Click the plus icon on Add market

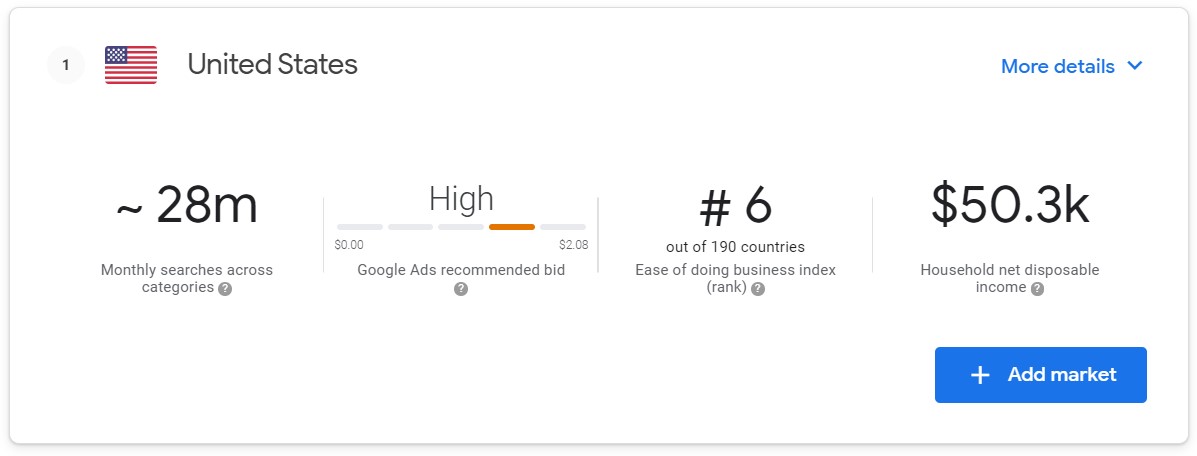[x=979, y=375]
